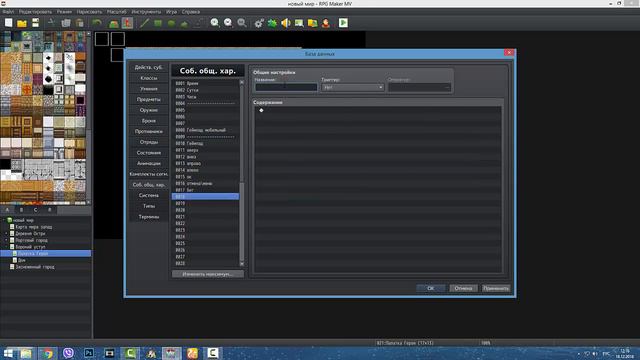Viewport: 640px width, 360px height.
Task: Open the Масштаб menu
Action: click(x=117, y=12)
